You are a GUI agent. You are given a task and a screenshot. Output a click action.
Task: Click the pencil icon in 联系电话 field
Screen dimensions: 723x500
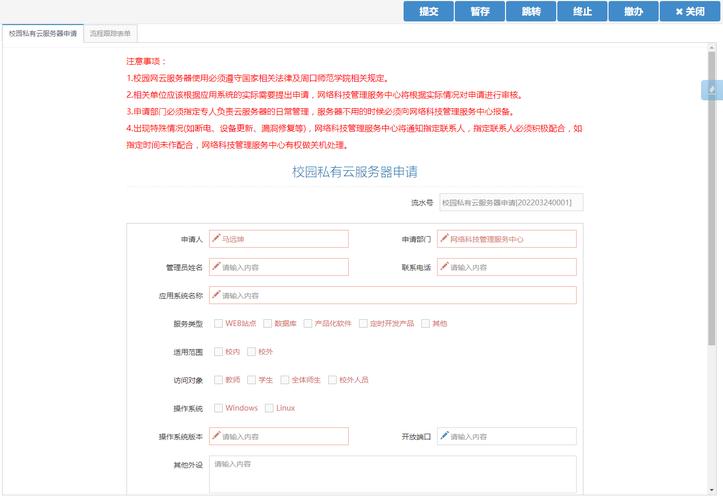point(444,266)
